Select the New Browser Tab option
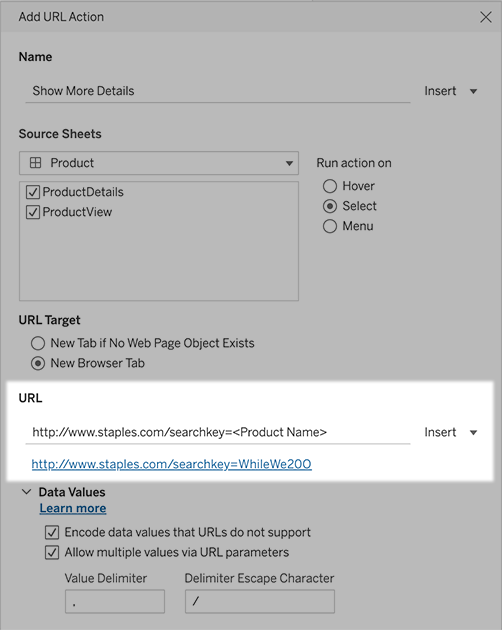The image size is (502, 630). tap(38, 363)
